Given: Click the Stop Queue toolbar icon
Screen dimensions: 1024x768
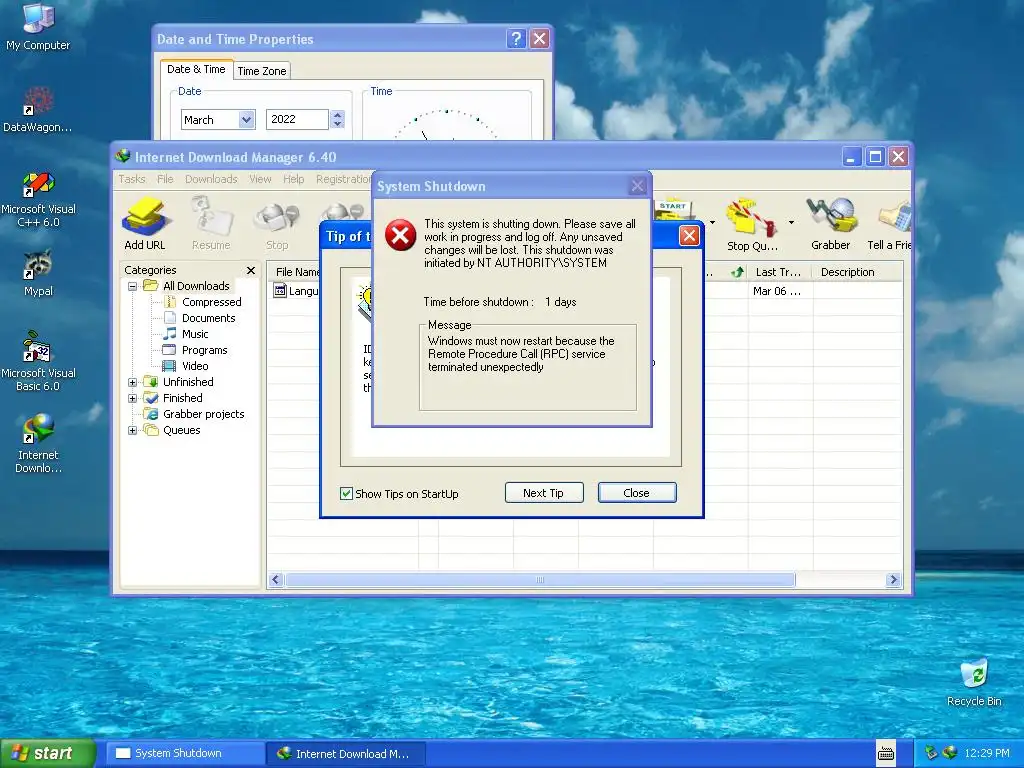Looking at the screenshot, I should (752, 224).
